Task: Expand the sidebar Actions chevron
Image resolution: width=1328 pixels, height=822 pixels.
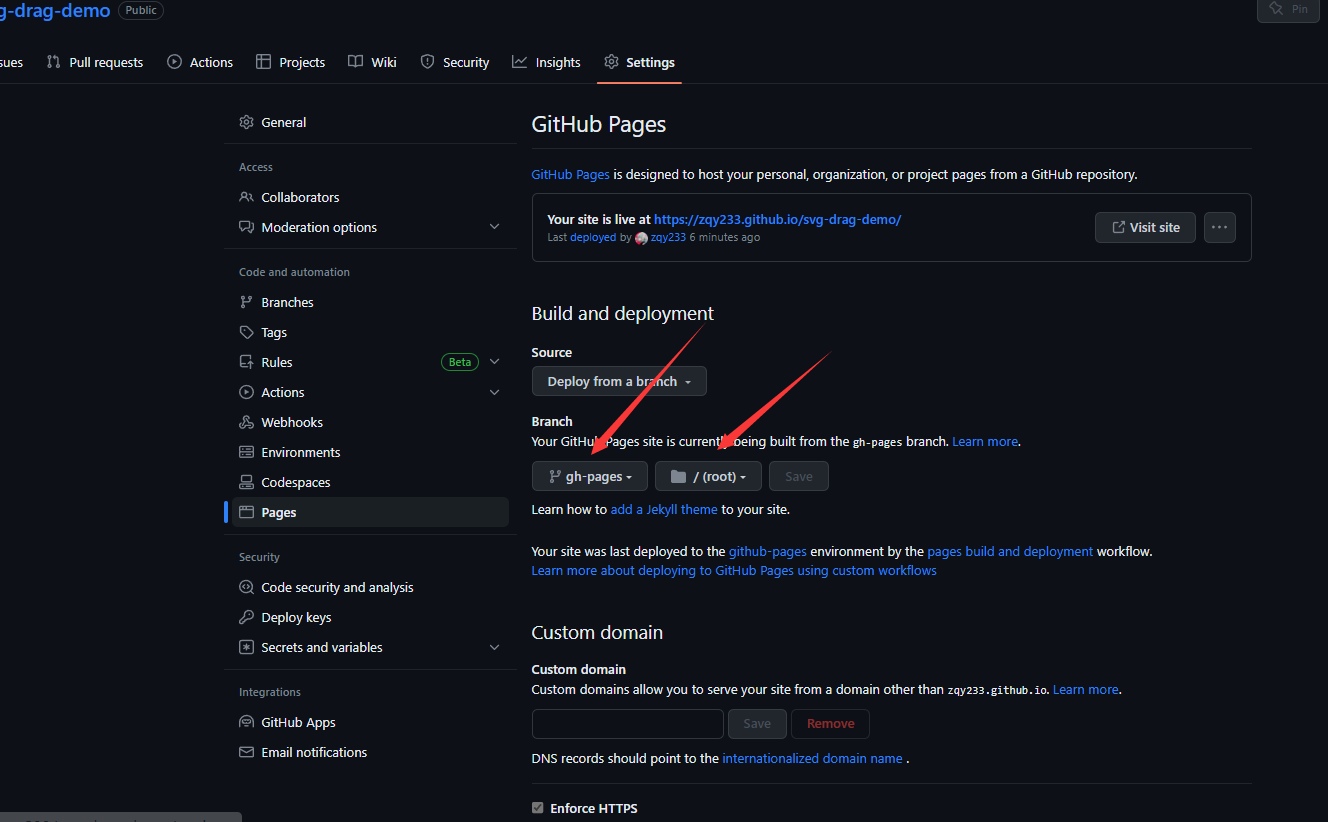Action: pos(494,392)
